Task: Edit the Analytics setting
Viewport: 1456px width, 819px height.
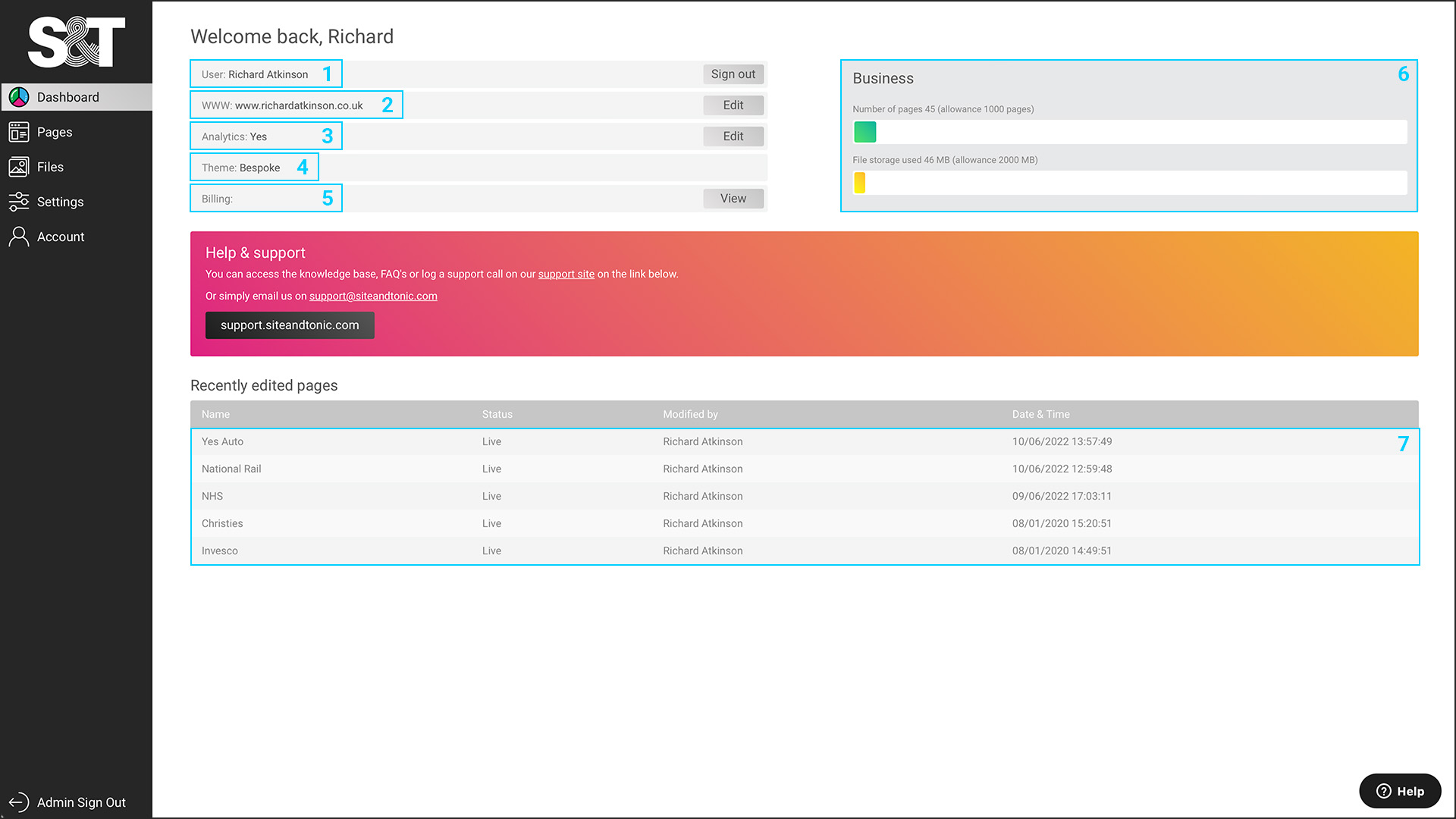Action: point(733,136)
